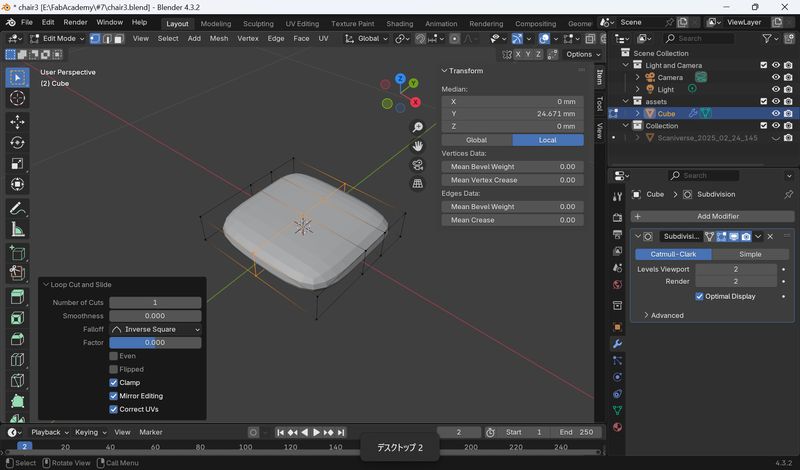
Task: Click the pan view hand icon
Action: click(x=417, y=146)
